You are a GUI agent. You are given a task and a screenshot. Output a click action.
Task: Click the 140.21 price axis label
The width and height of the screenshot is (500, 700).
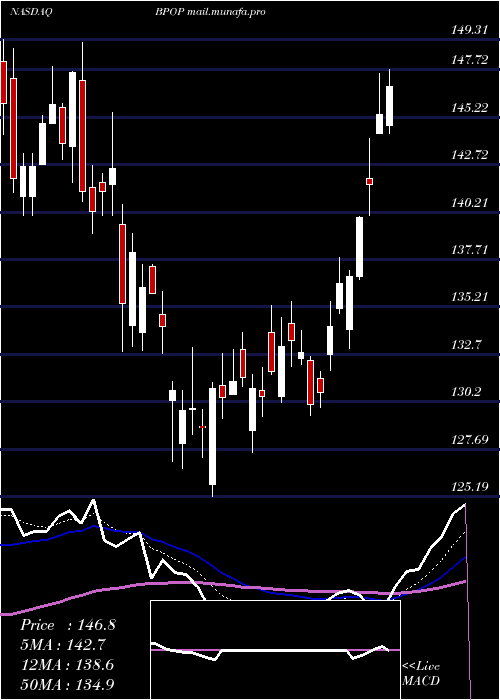(x=470, y=203)
